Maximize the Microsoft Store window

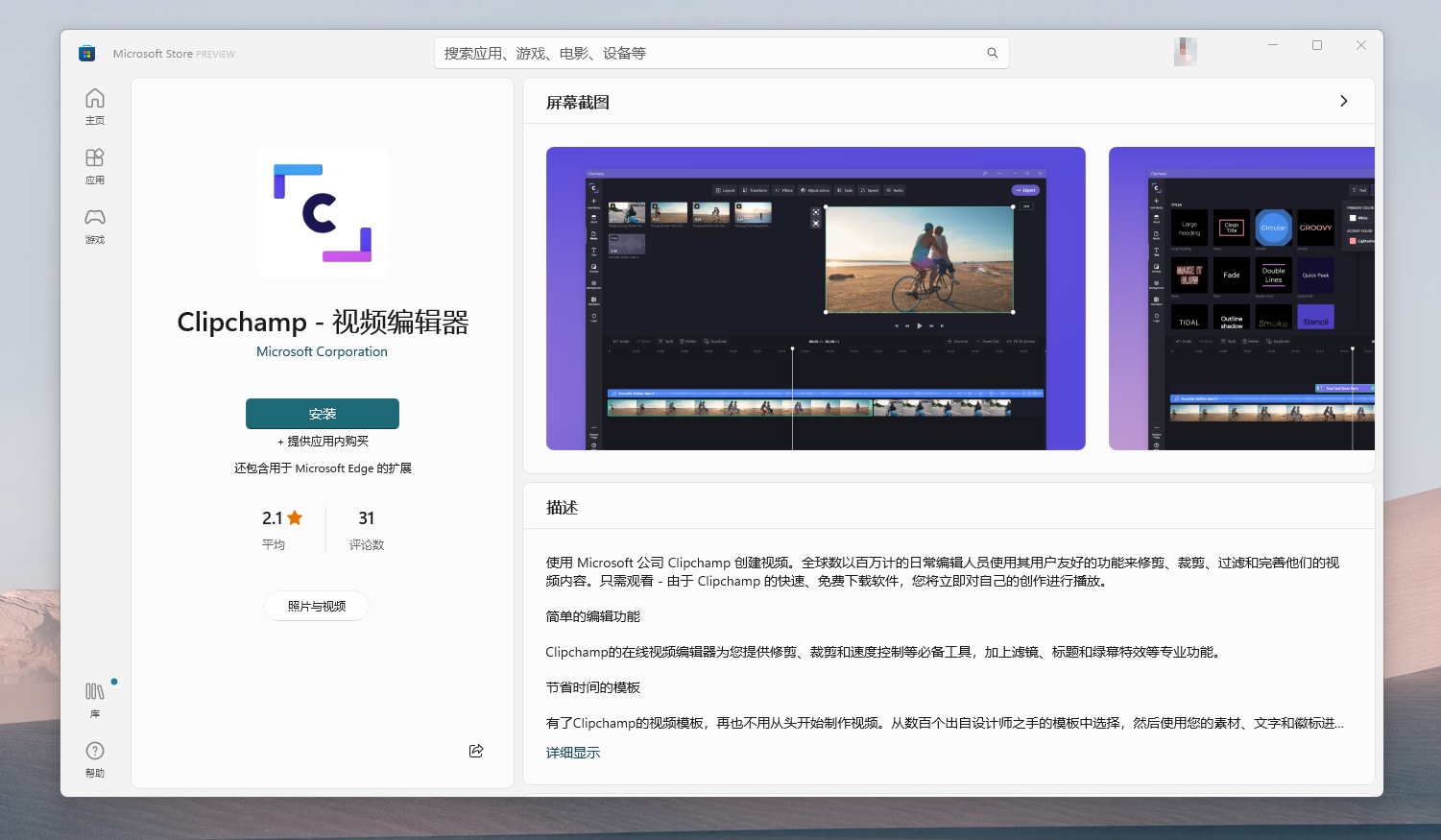(1317, 45)
